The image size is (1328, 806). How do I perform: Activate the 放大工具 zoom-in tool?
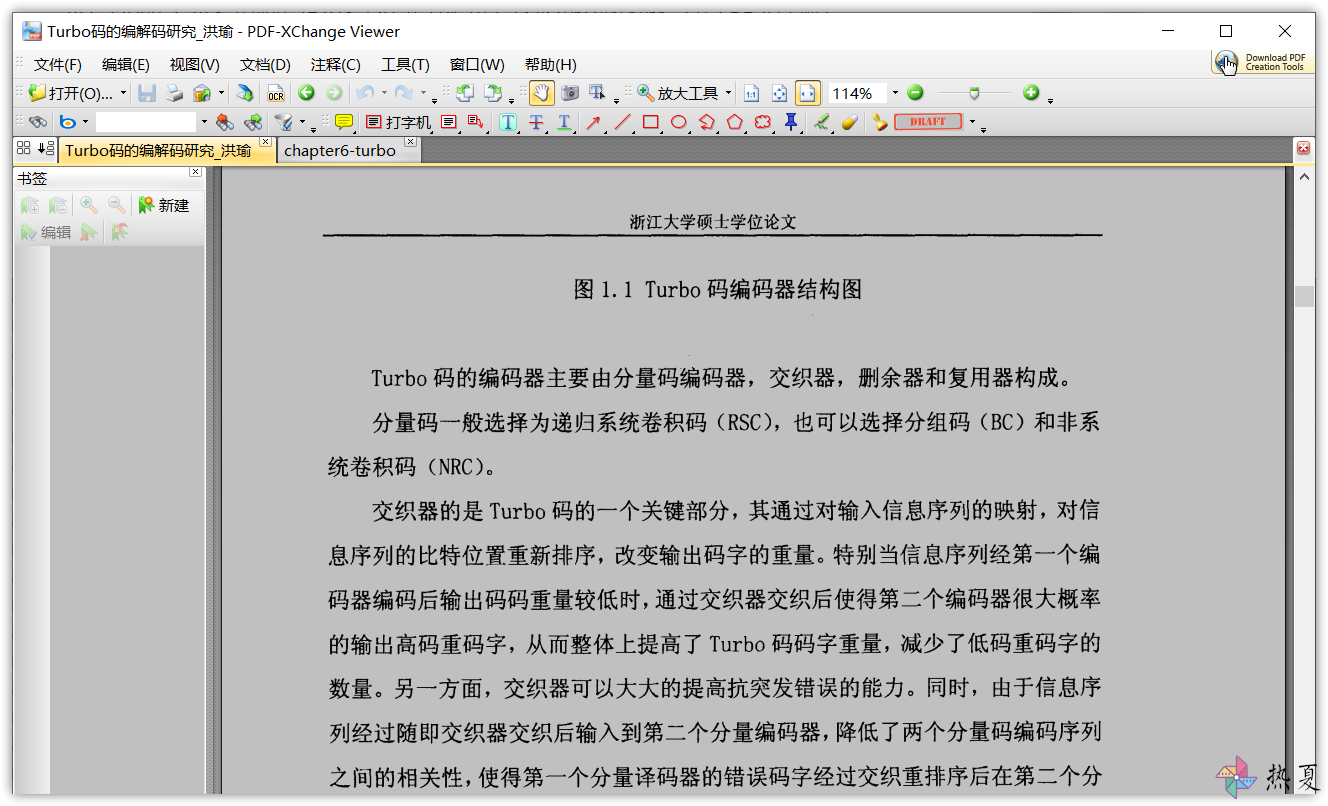[677, 93]
